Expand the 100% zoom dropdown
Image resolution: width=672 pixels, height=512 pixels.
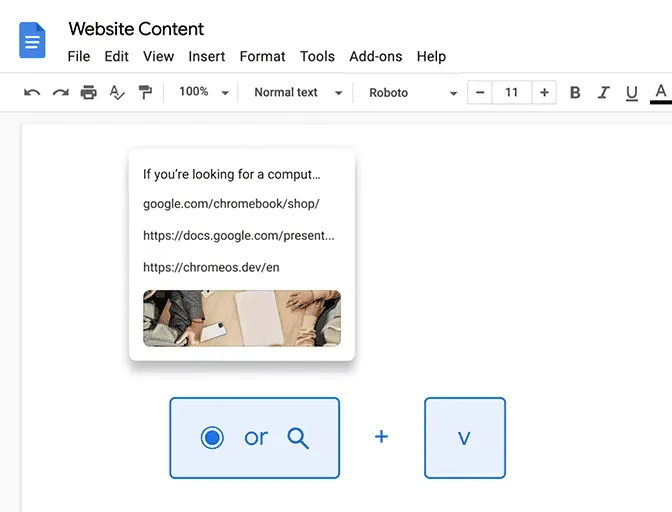pyautogui.click(x=204, y=92)
